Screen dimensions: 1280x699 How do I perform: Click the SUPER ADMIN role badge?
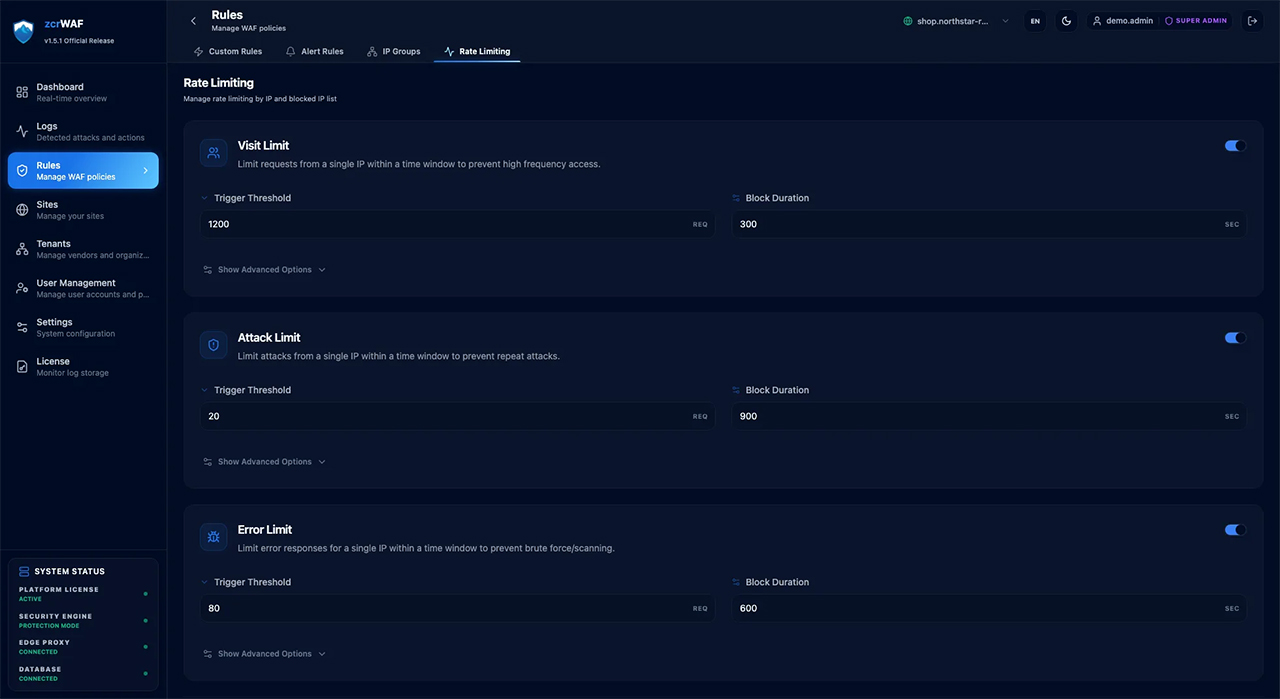coord(1196,21)
